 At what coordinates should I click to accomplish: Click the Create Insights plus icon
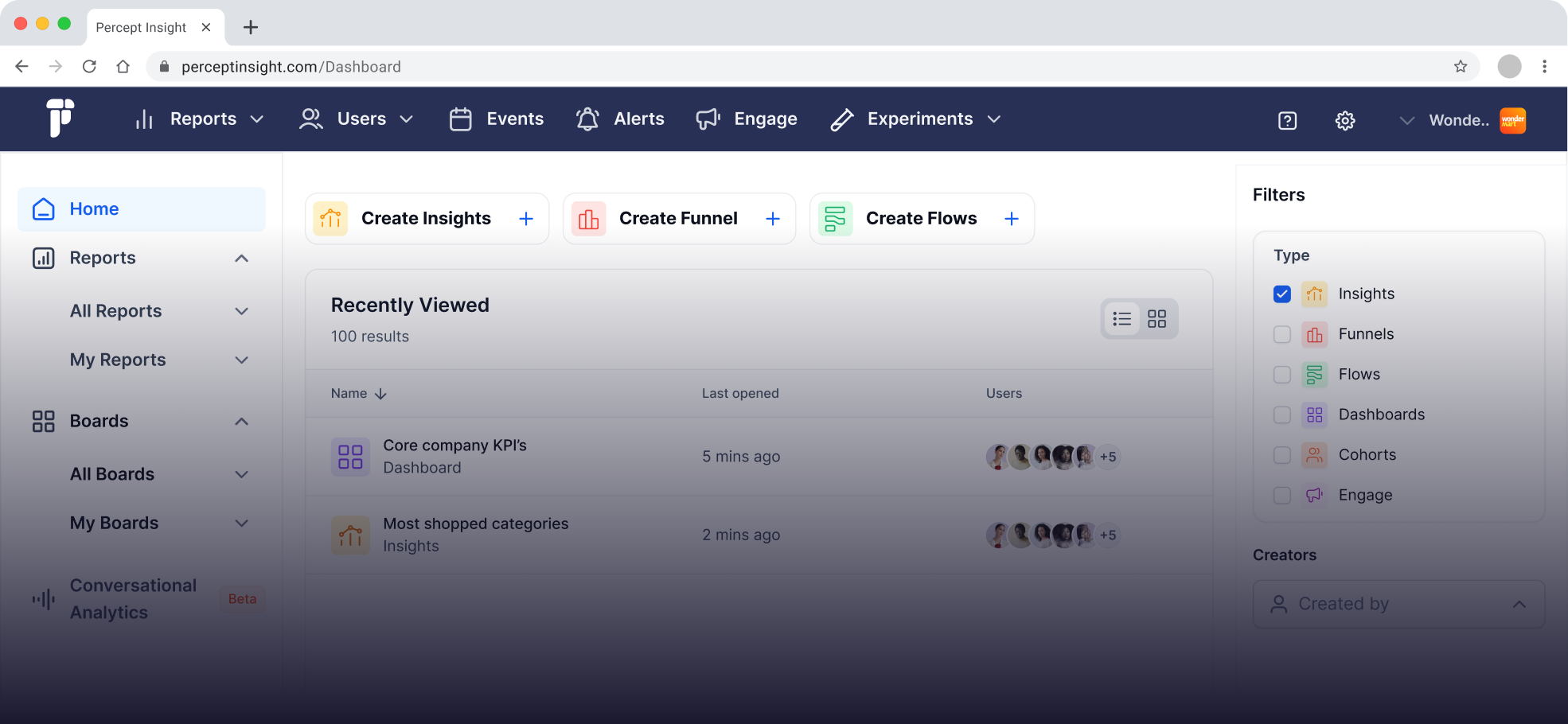click(x=526, y=219)
